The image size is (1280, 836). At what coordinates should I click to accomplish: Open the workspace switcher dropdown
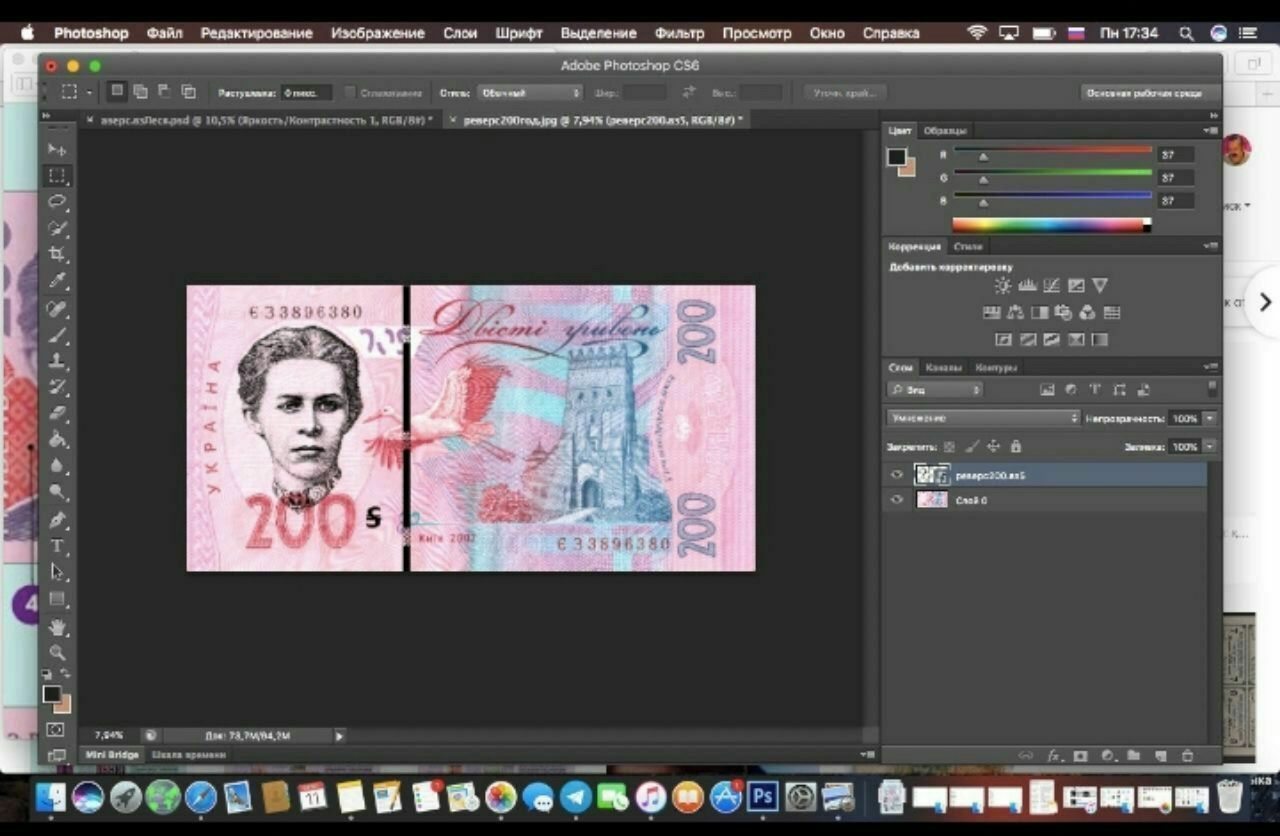(1150, 93)
